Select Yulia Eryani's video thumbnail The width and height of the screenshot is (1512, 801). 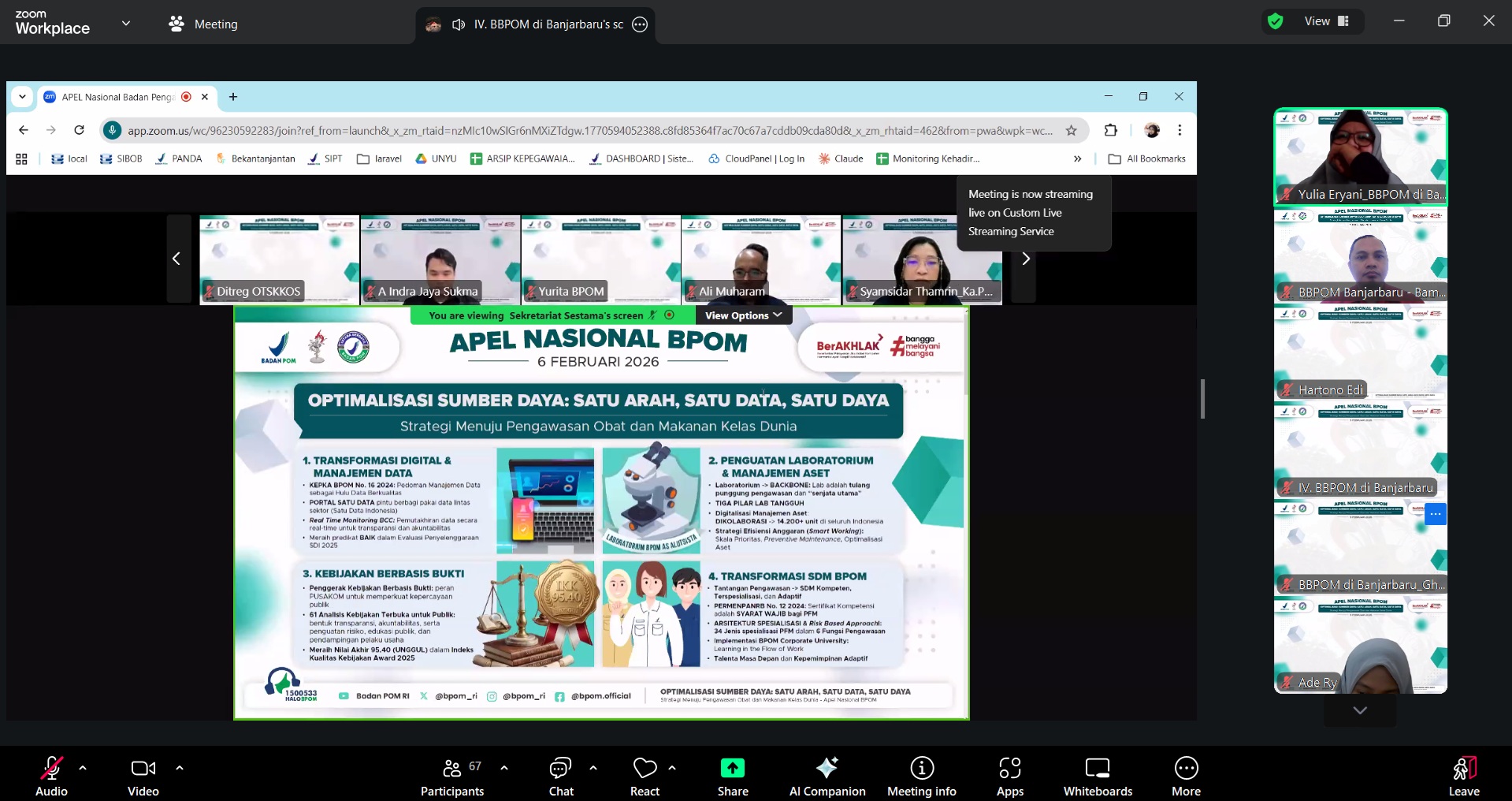pos(1360,156)
